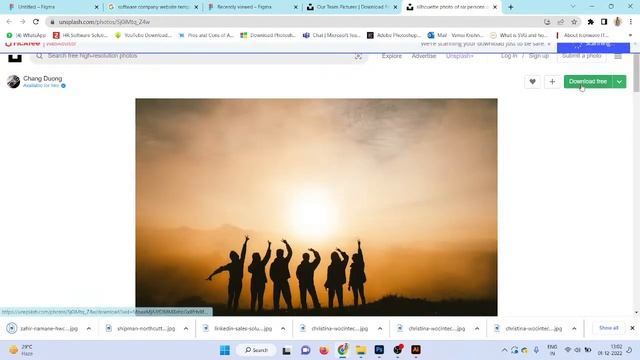Screen dimensions: 640x360
Task: Open Firefox from the taskbar
Action: (x=324, y=350)
